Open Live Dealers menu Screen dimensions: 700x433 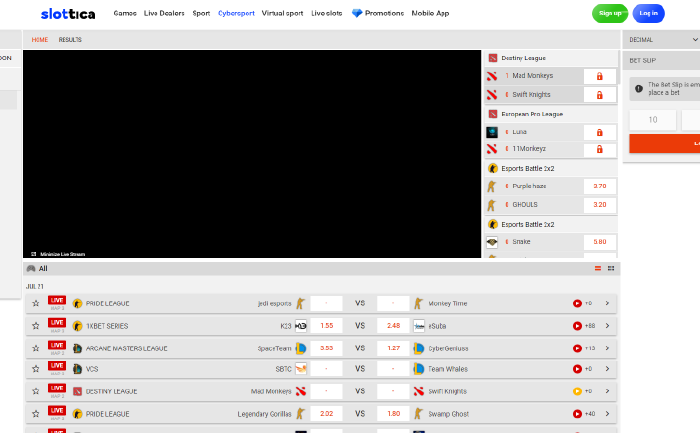coord(164,13)
